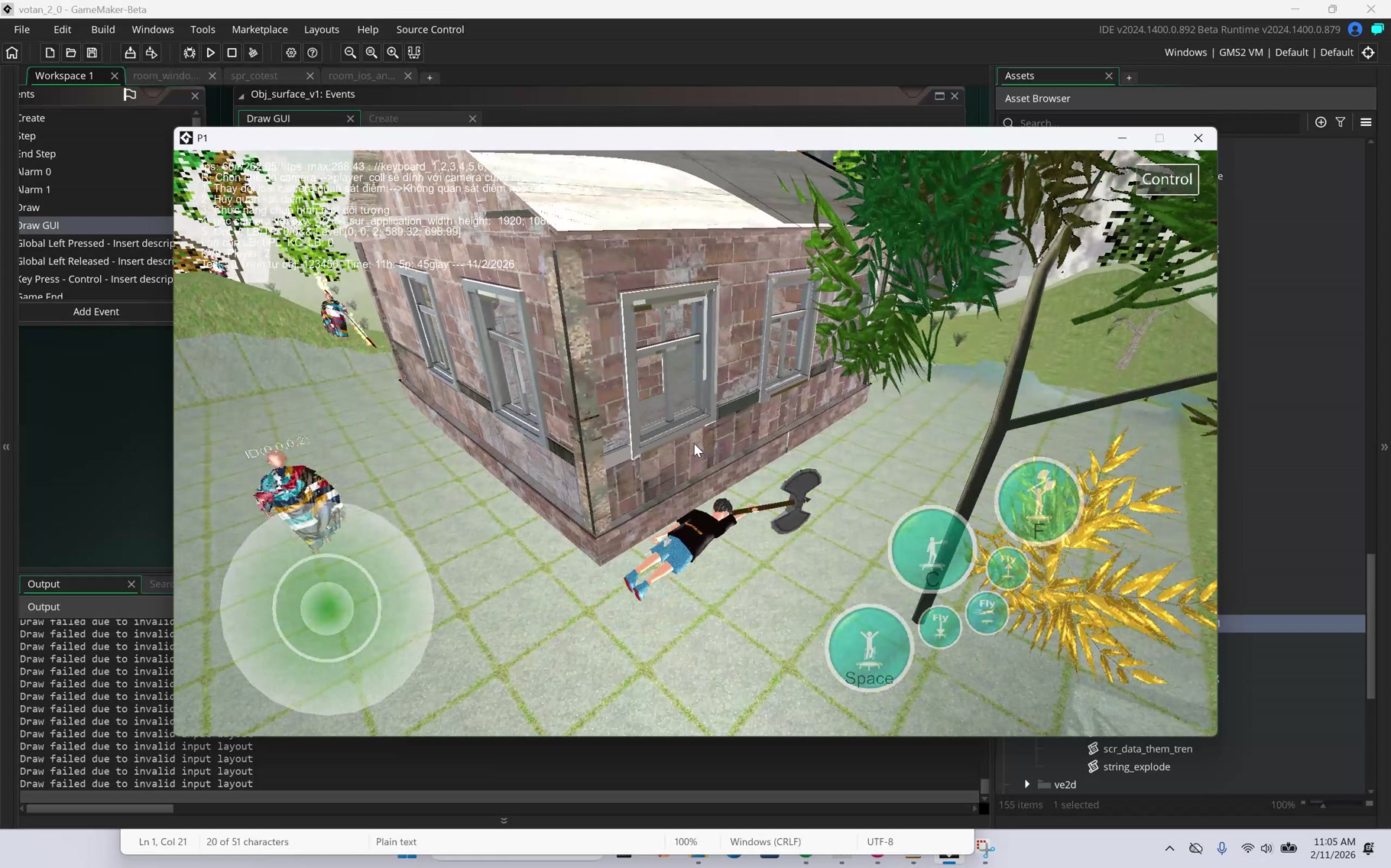Open the user account icon
The image size is (1391, 868).
(1355, 29)
